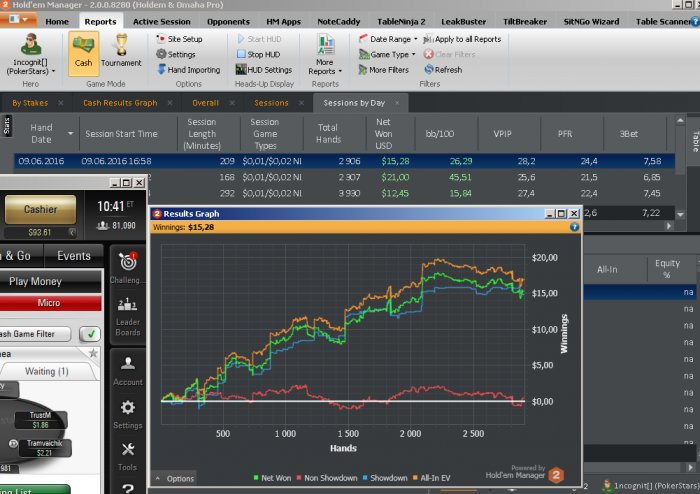This screenshot has height=494, width=700.
Task: Click the Cashier button
Action: [41, 209]
